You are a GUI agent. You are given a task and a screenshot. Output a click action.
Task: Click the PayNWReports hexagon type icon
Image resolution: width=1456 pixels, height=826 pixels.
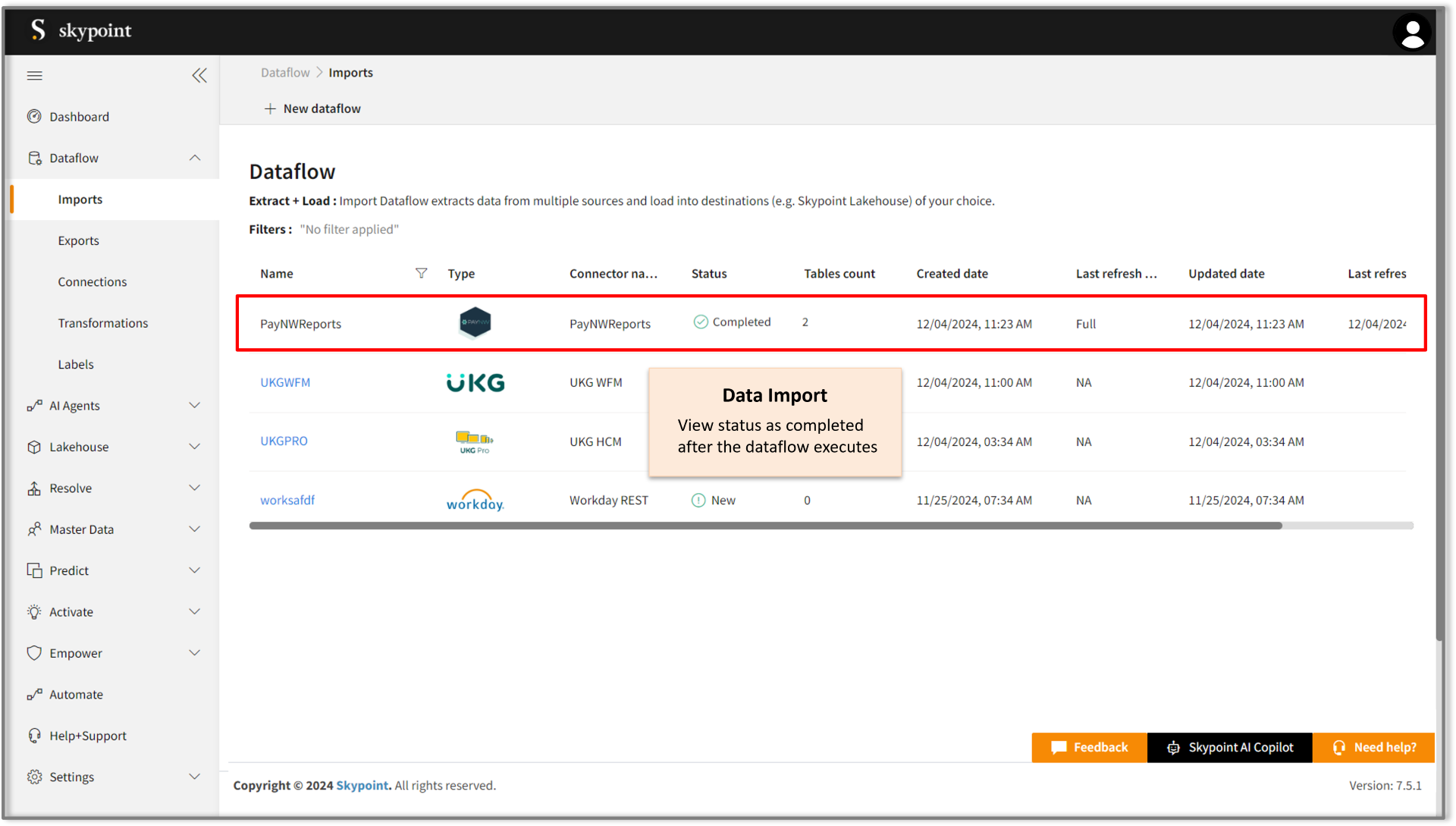pyautogui.click(x=475, y=323)
